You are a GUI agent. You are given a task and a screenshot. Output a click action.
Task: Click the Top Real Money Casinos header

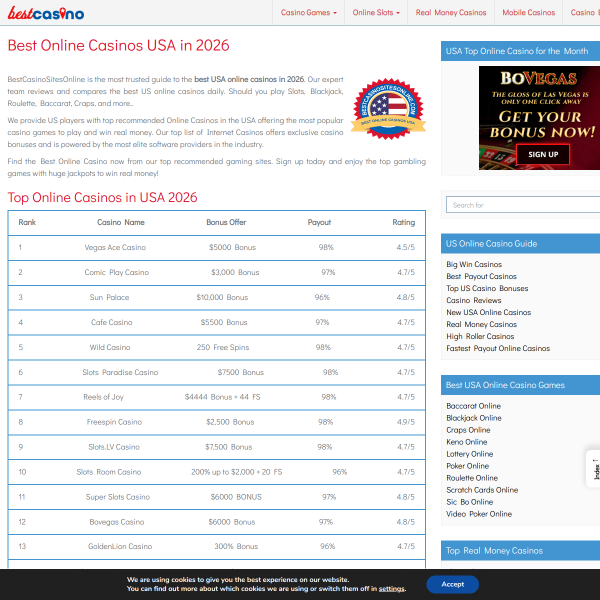[520, 551]
